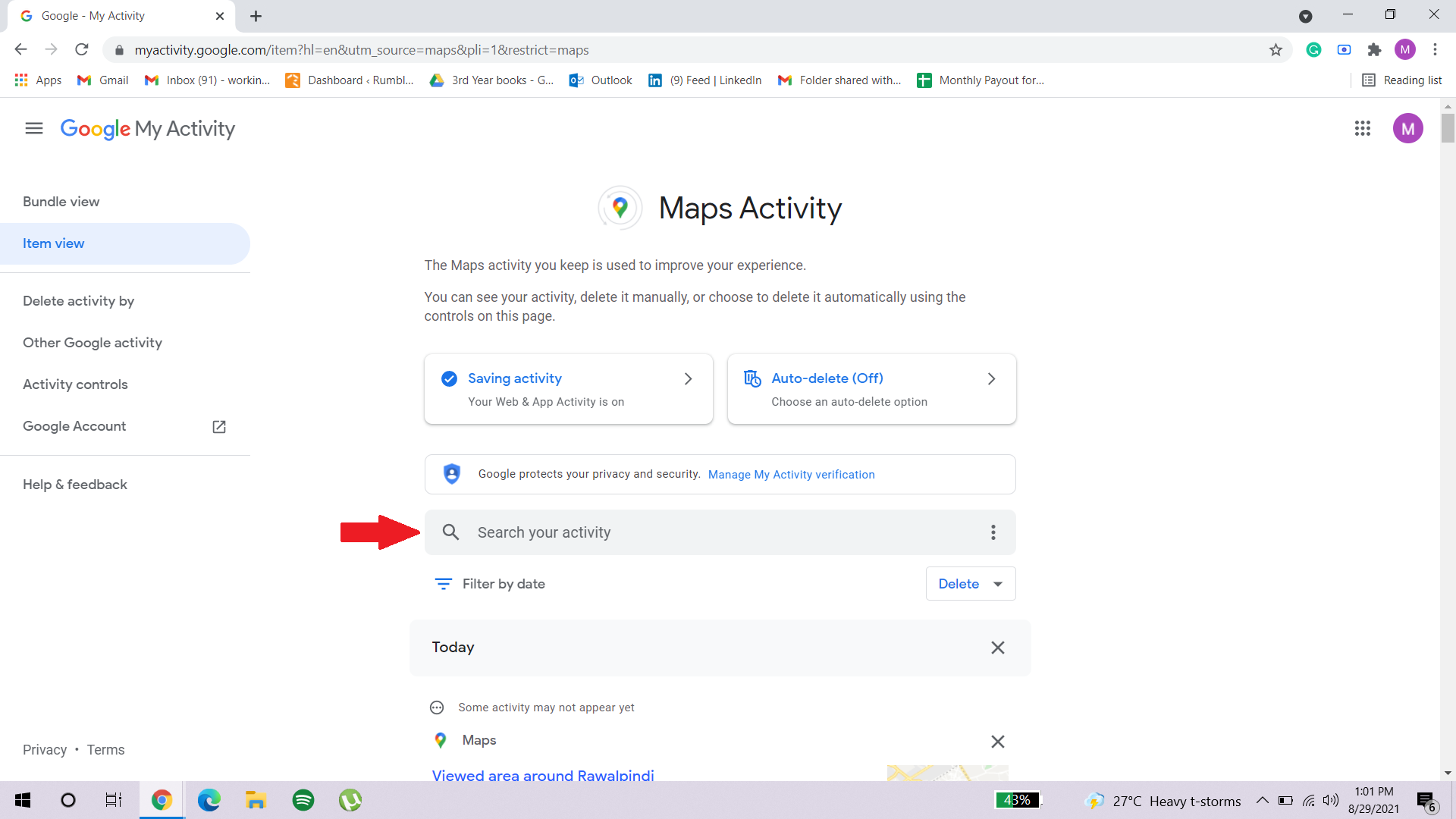Open the purple M account avatar on the page
This screenshot has height=819, width=1456.
(1407, 128)
